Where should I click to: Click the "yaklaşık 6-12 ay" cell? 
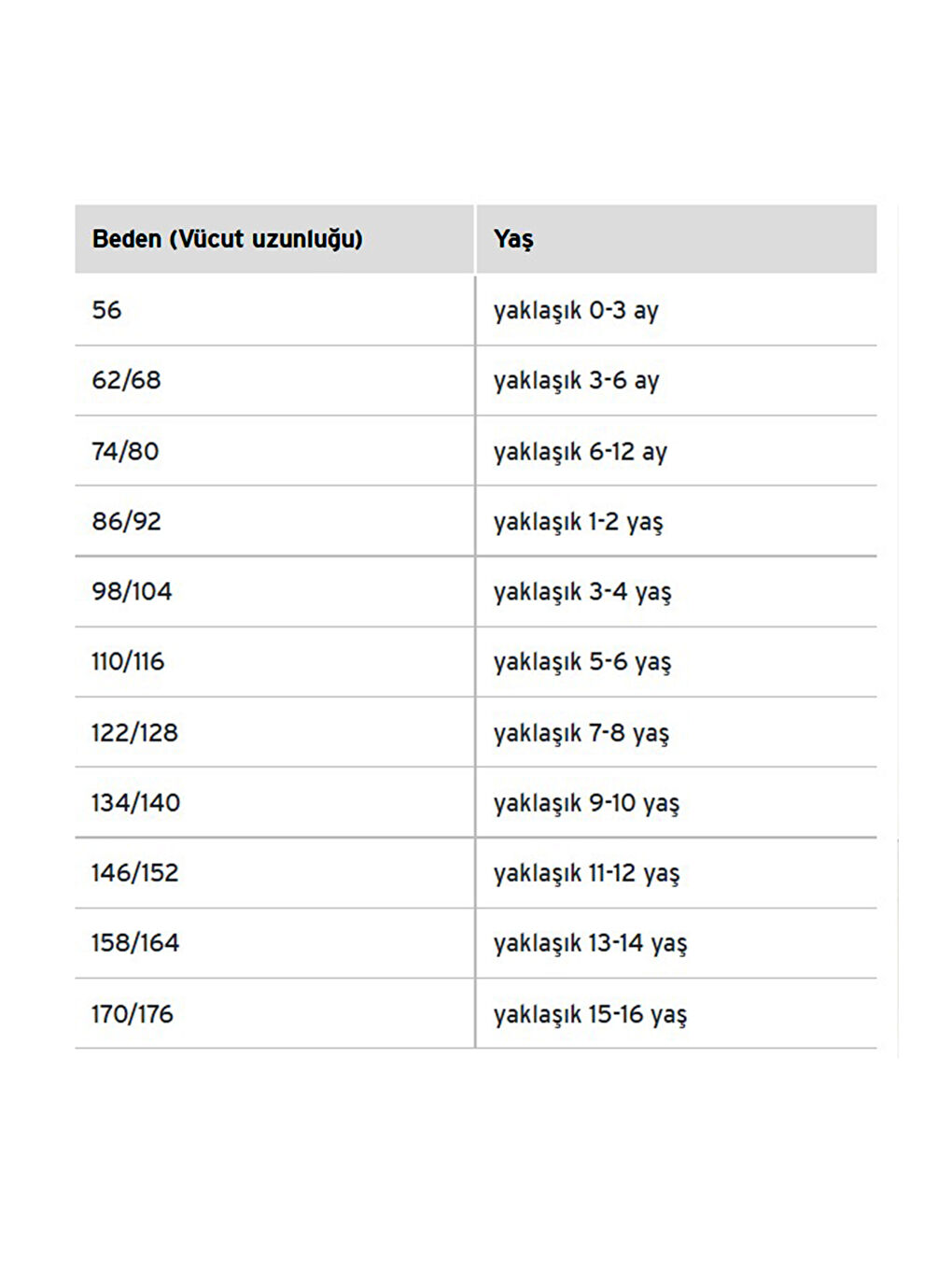(x=580, y=451)
